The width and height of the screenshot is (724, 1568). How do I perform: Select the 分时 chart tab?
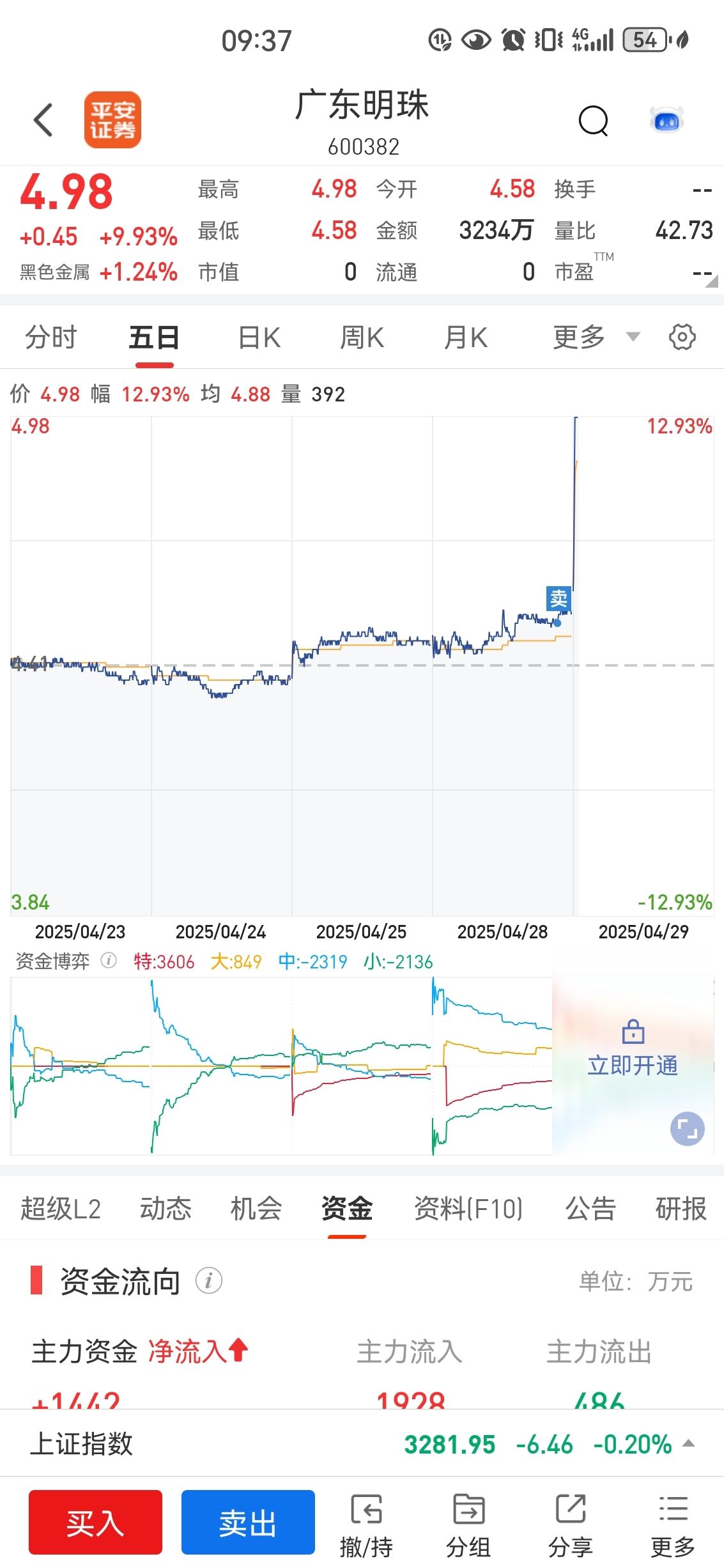(x=51, y=338)
